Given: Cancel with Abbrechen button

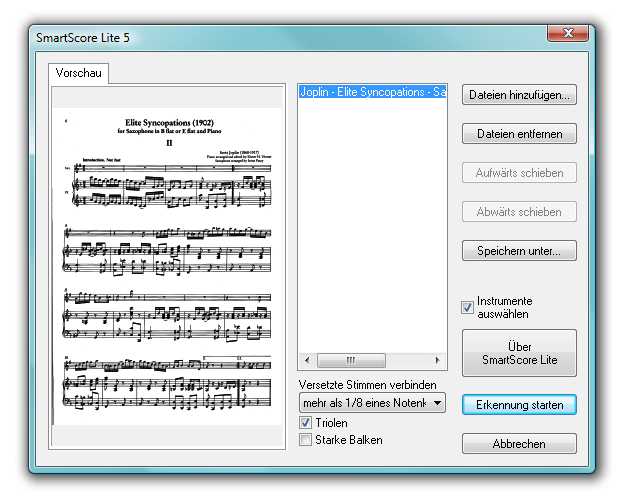Looking at the screenshot, I should (x=519, y=444).
